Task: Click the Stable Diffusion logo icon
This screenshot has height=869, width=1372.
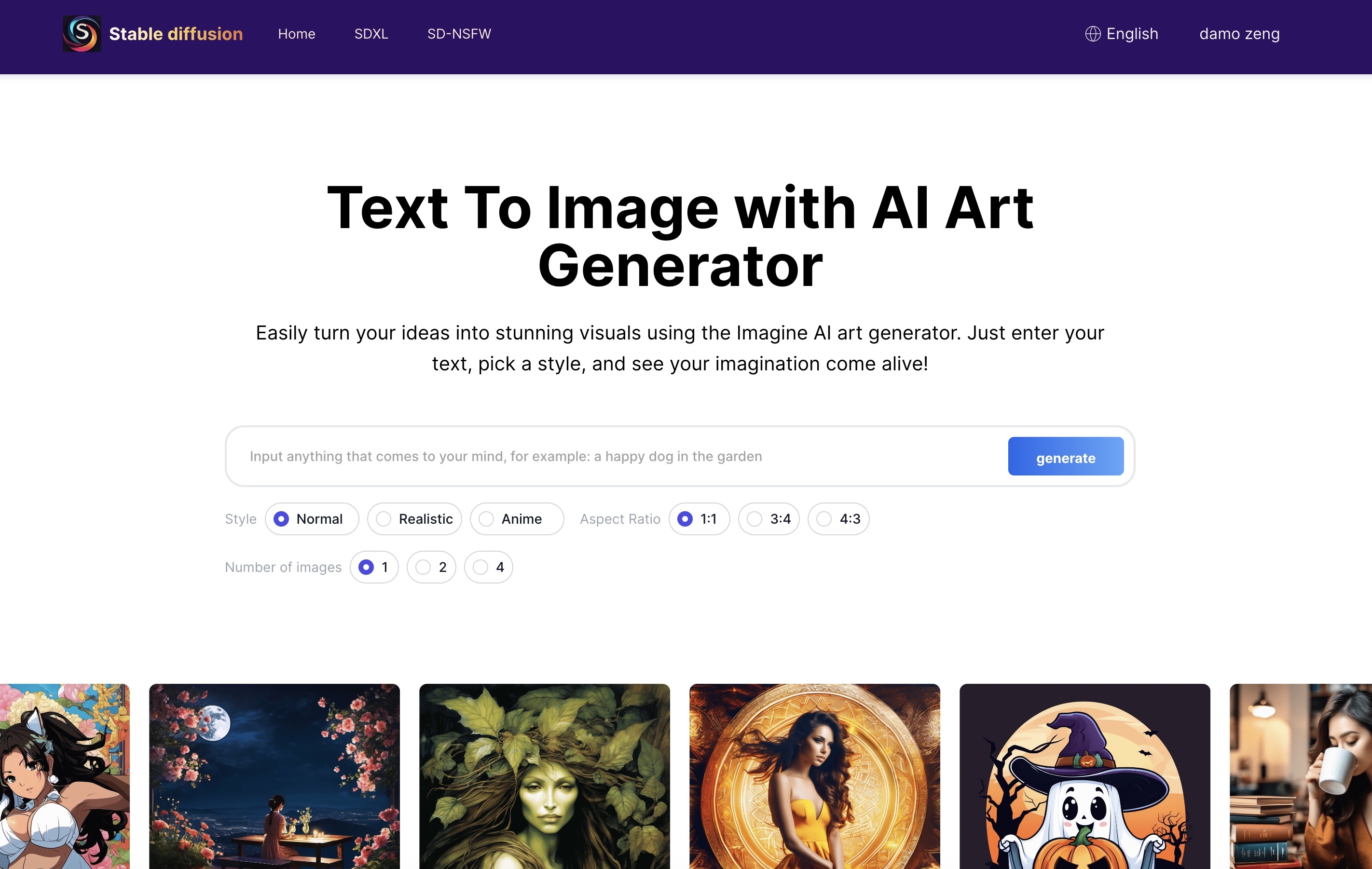Action: (x=81, y=33)
